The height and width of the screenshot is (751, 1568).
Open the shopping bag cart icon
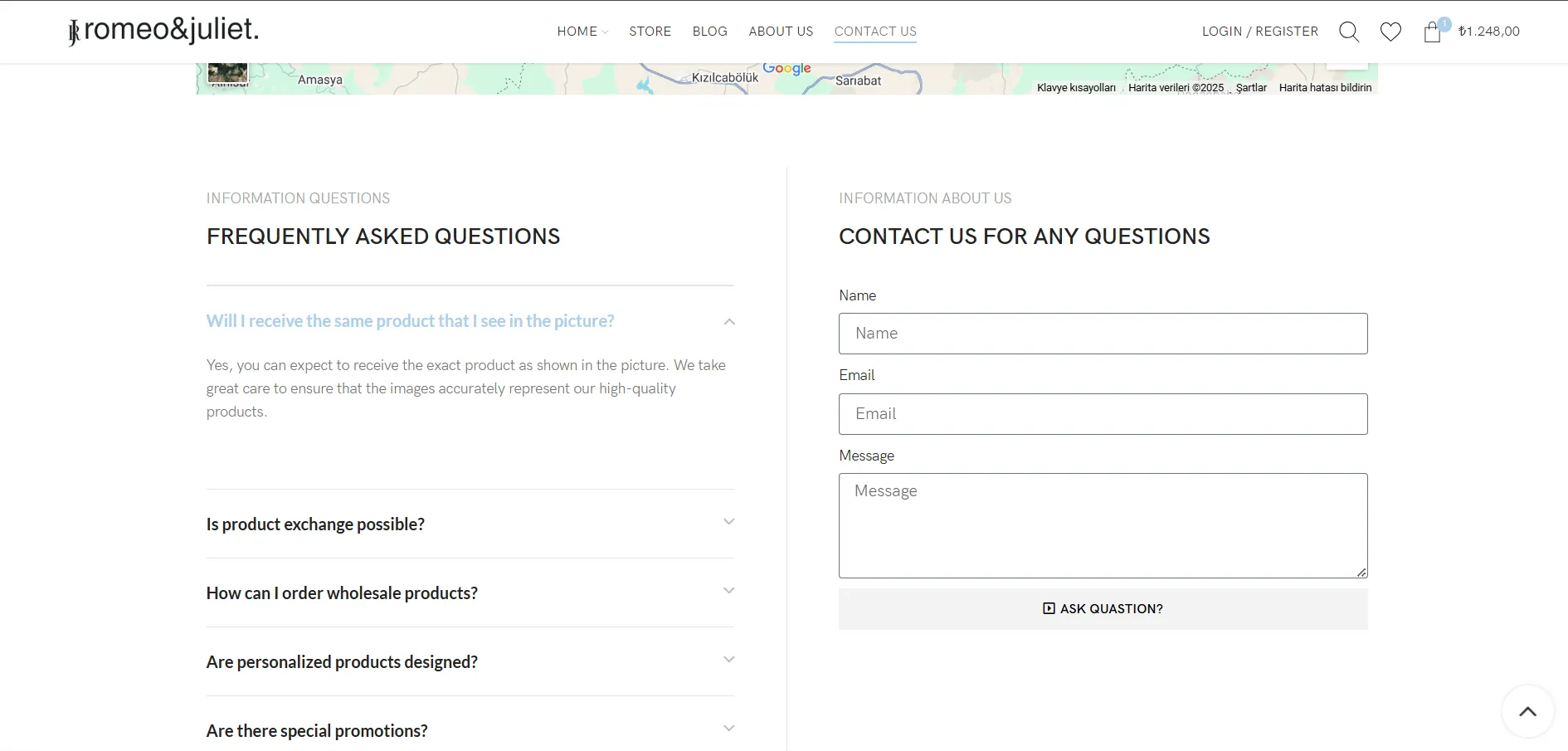(1432, 32)
